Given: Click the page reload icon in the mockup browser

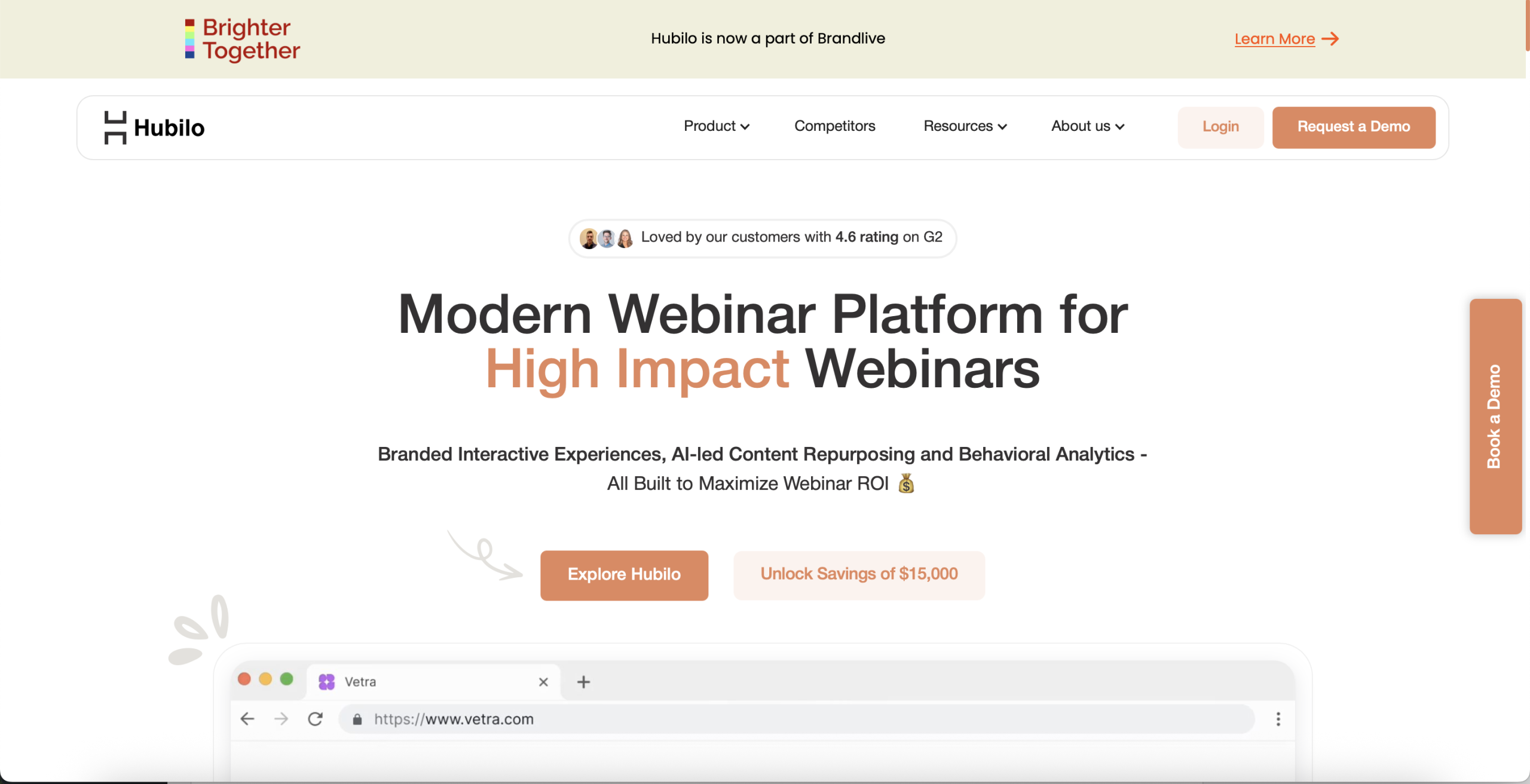Looking at the screenshot, I should tap(315, 719).
